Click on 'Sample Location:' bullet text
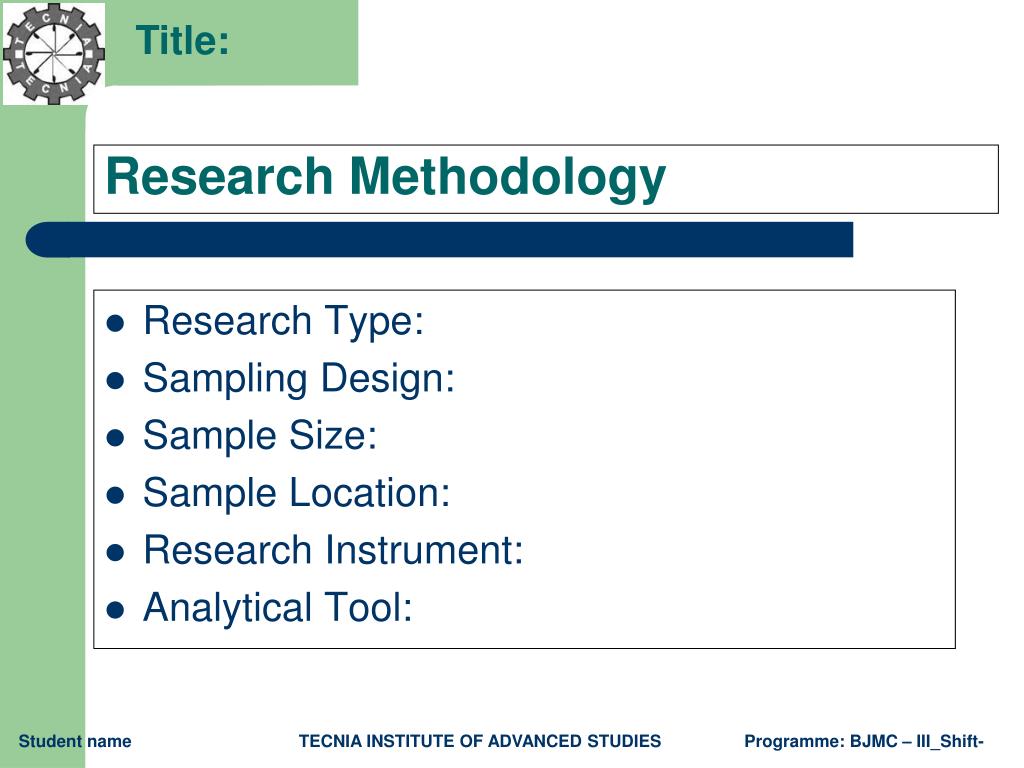The height and width of the screenshot is (768, 1024). pyautogui.click(x=296, y=493)
